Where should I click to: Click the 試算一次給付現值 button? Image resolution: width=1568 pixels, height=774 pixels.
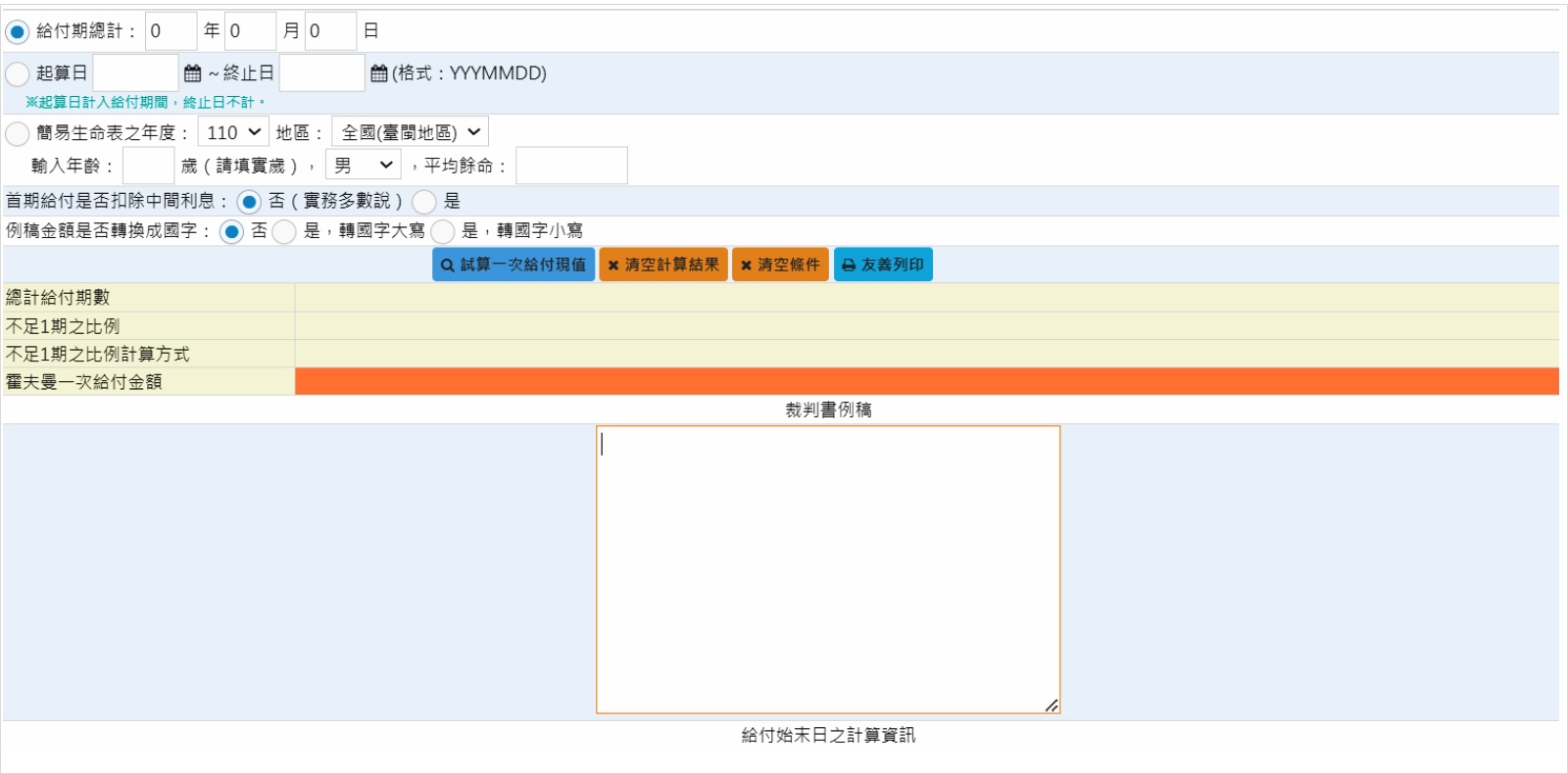click(514, 265)
